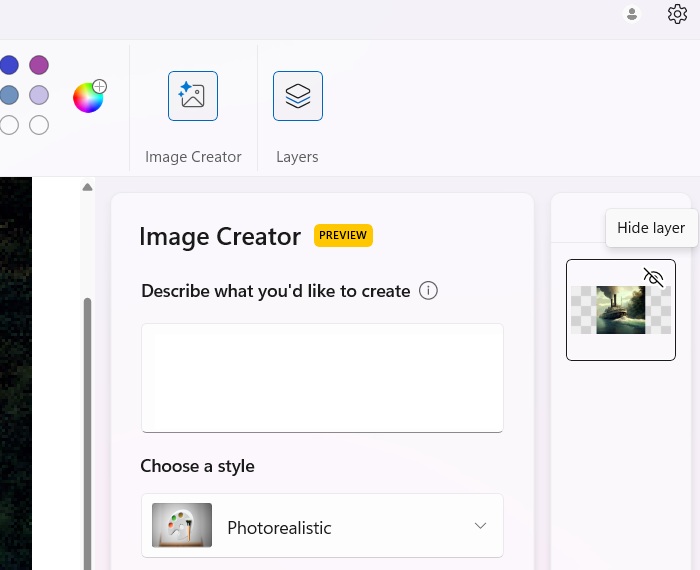Viewport: 700px width, 570px height.
Task: Toggle the Layers panel button
Action: pos(298,96)
